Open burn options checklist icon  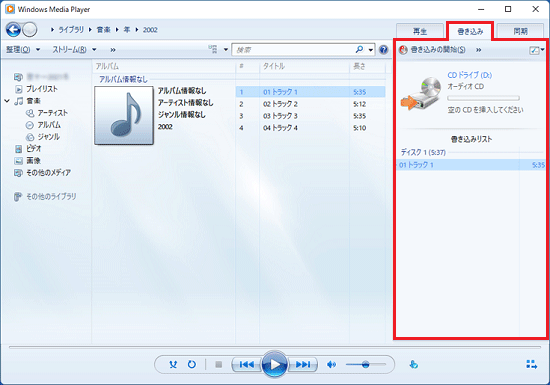(x=534, y=50)
